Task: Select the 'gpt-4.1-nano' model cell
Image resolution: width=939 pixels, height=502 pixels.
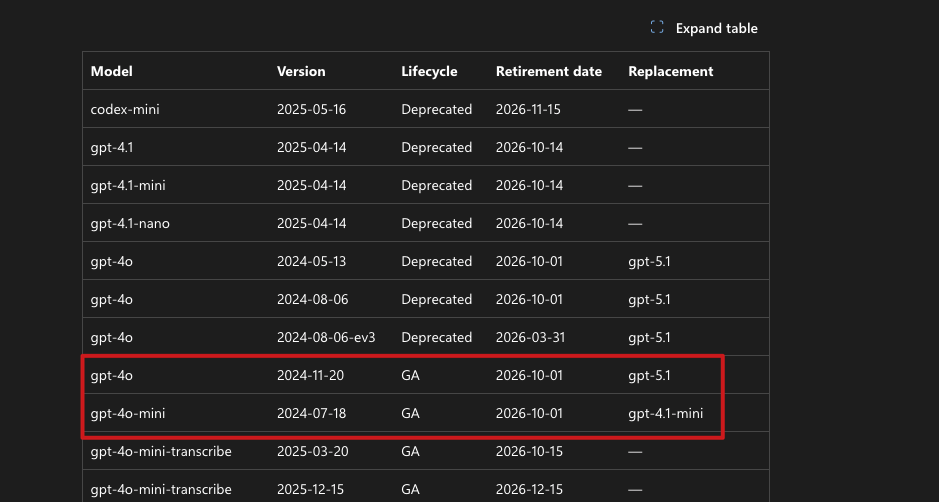Action: tap(130, 223)
